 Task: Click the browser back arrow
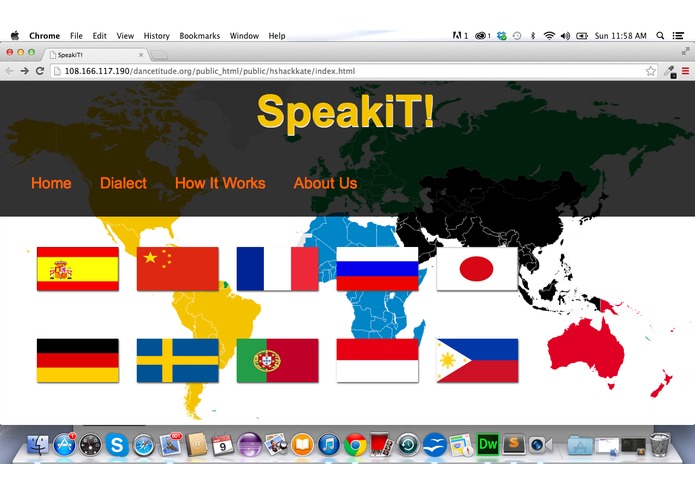(9, 71)
